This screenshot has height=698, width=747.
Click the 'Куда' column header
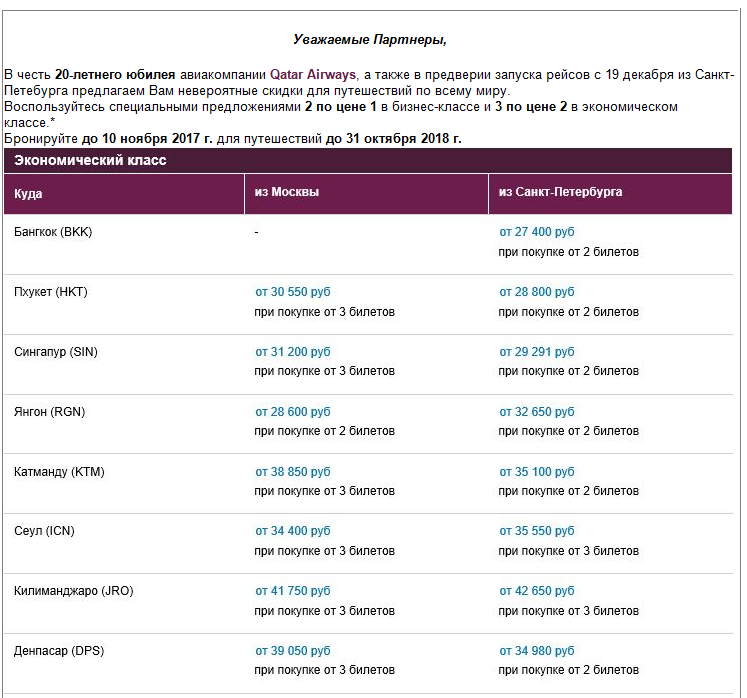[x=124, y=194]
